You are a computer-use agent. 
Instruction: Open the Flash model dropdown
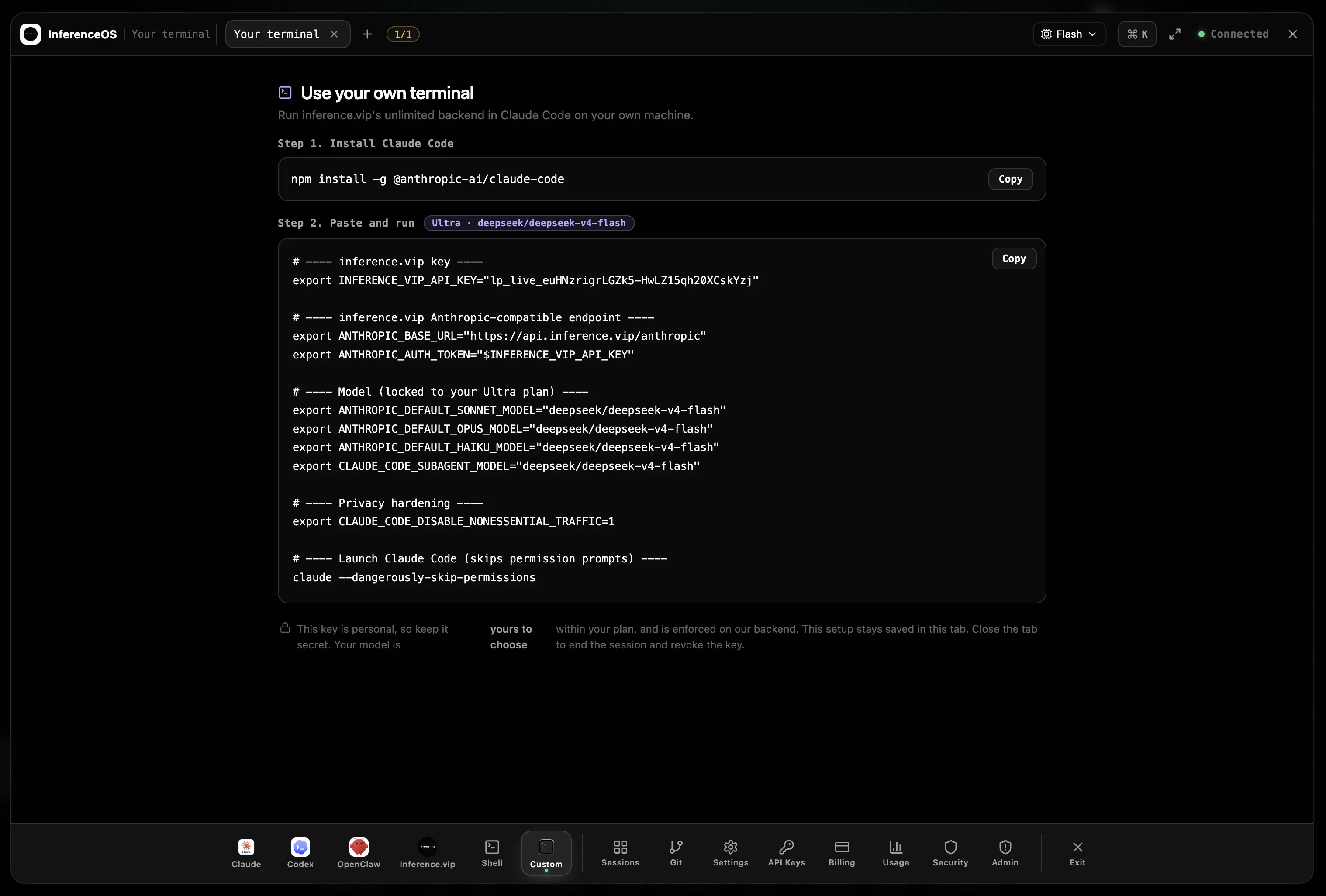1069,34
